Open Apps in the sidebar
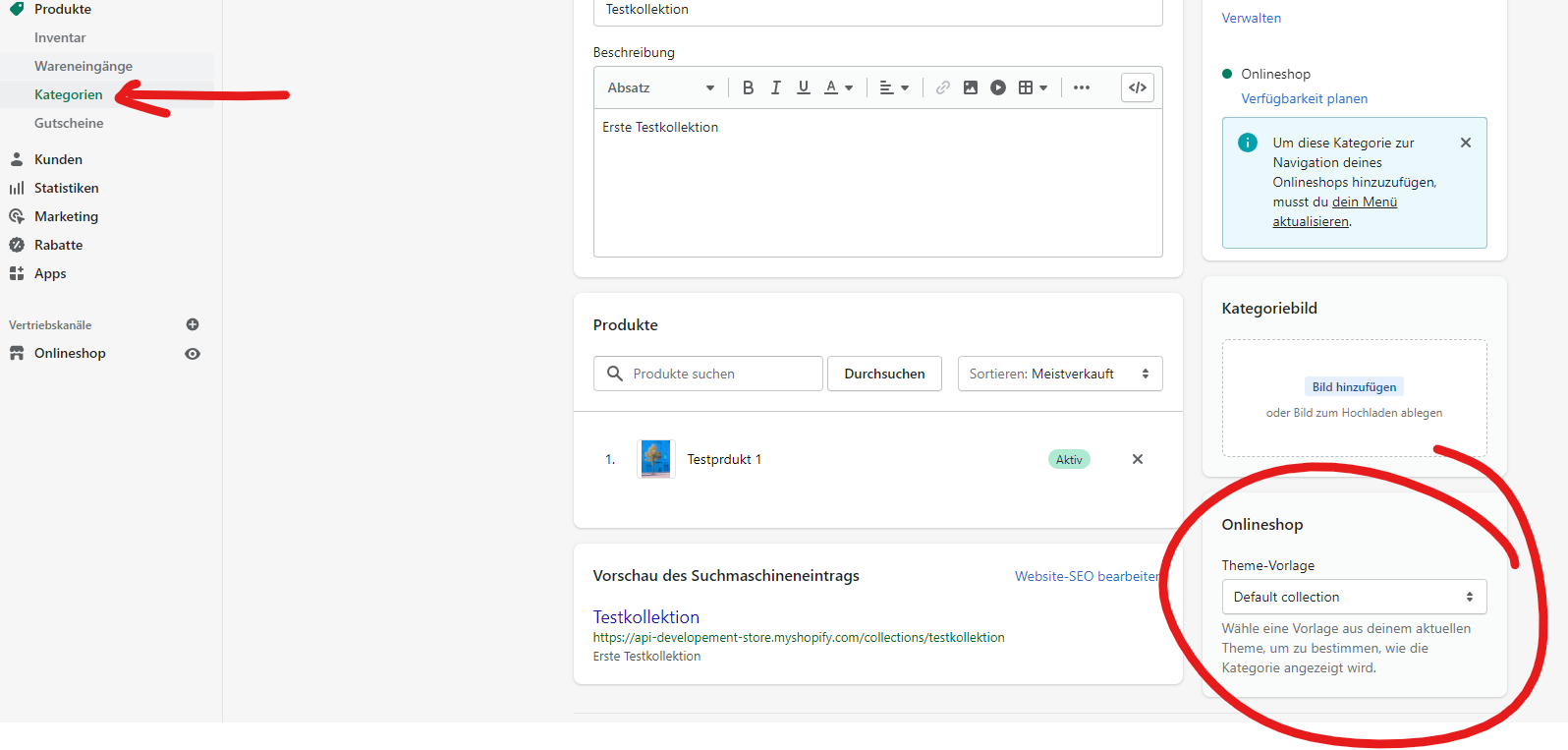1568x750 pixels. click(x=50, y=273)
